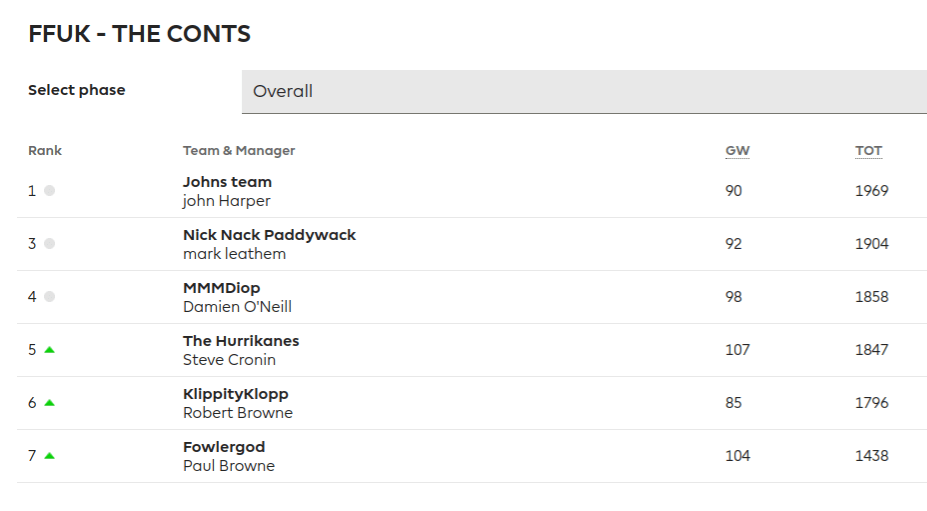Click the grey dot next to rank 3
Screen dimensions: 927x511
49,244
